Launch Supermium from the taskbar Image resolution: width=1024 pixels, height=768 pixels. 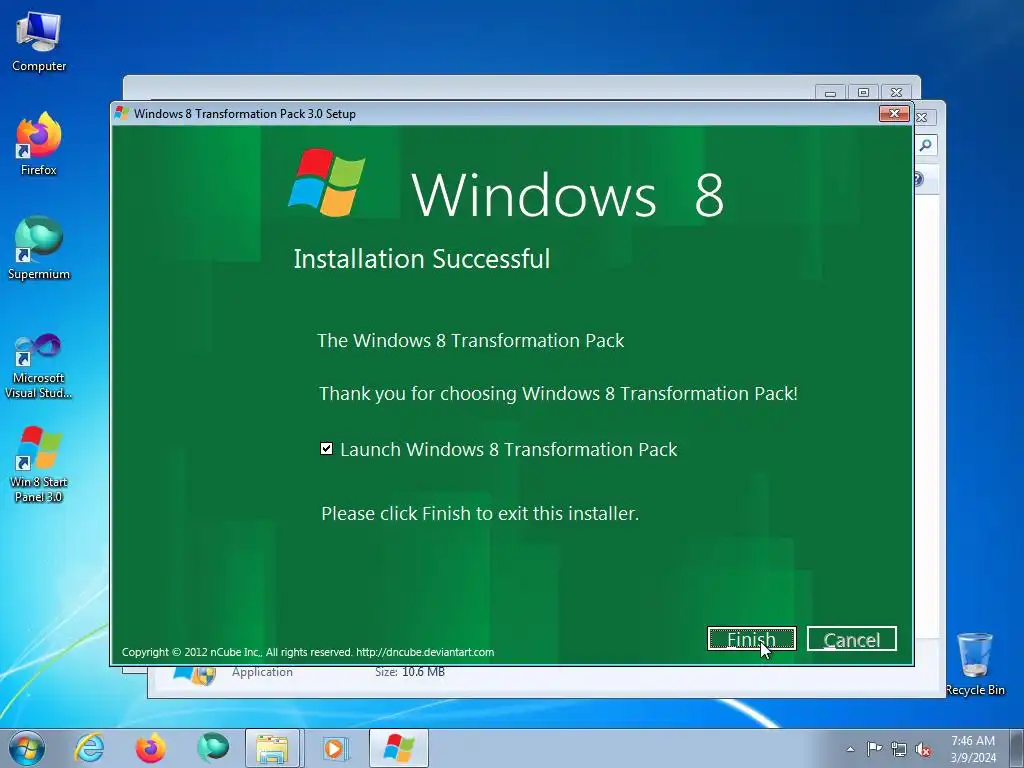tap(212, 748)
